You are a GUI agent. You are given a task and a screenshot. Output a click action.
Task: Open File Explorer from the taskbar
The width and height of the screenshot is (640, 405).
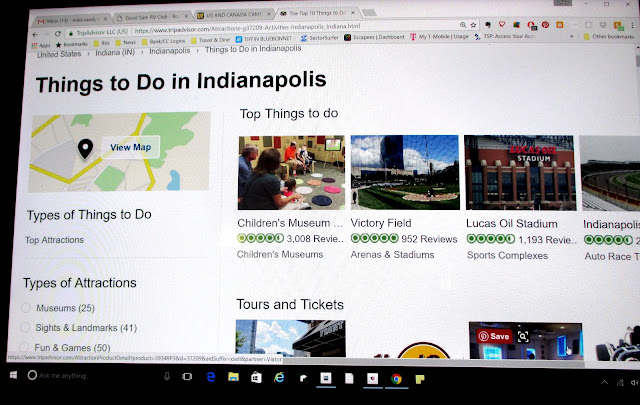tap(233, 377)
